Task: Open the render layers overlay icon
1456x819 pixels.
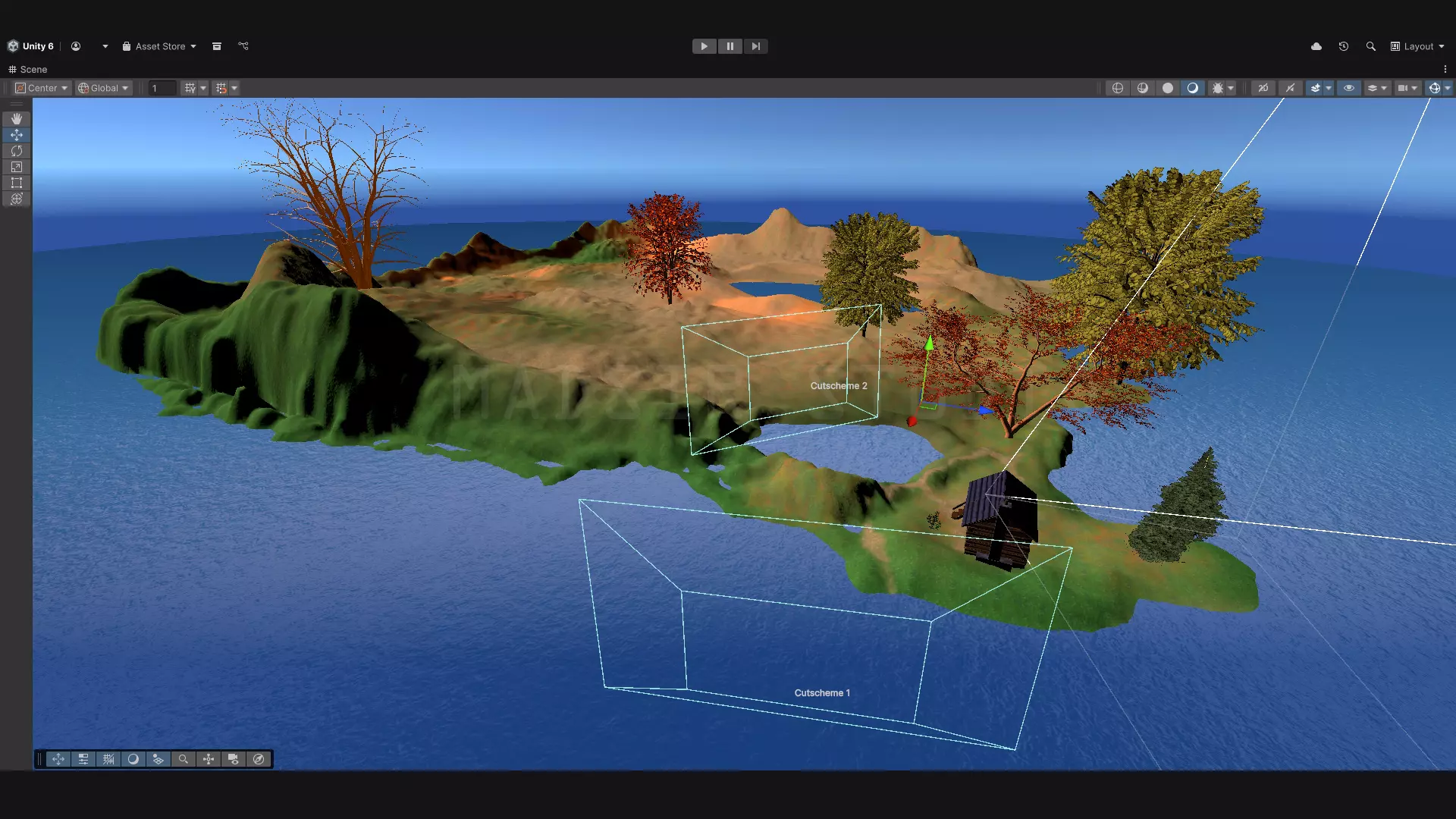Action: 1372,88
